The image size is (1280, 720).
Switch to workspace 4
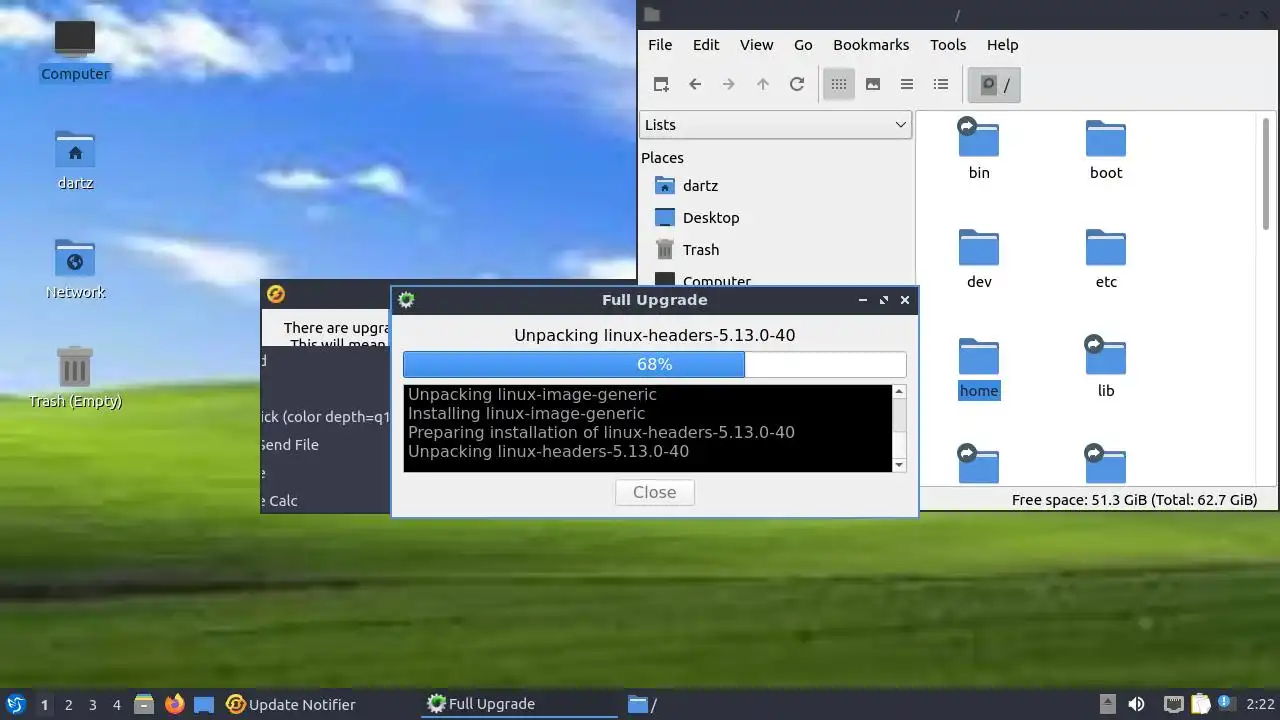point(116,705)
